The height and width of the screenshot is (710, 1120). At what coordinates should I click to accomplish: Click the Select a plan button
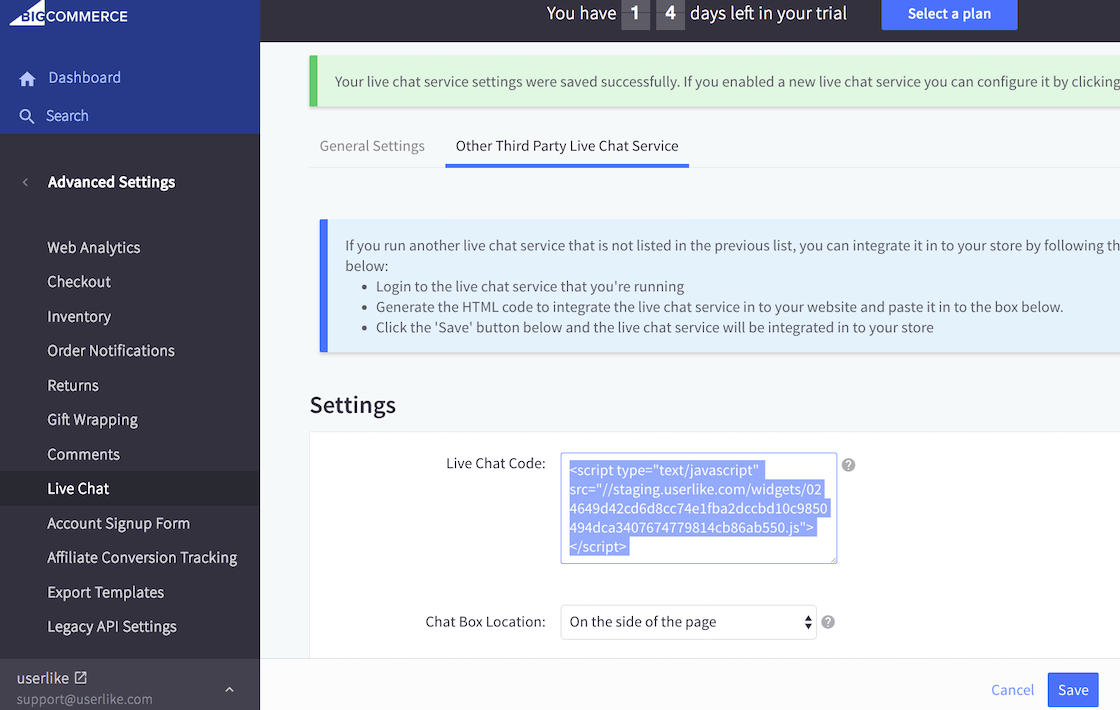tap(949, 14)
